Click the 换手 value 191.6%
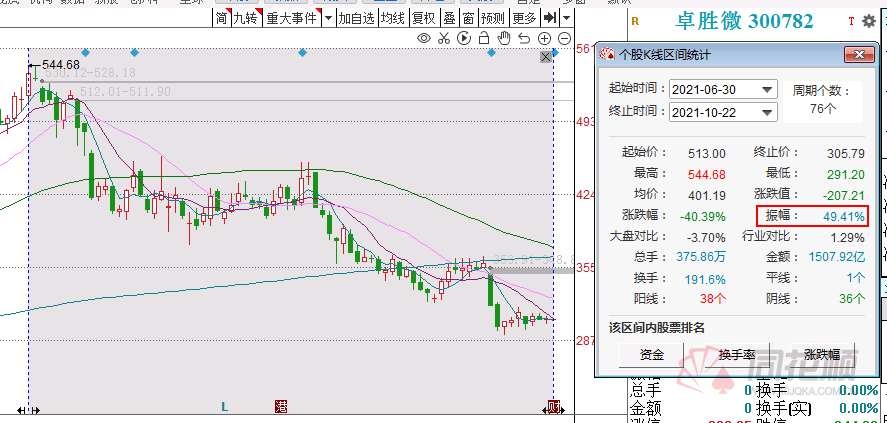887x423 pixels. pos(705,279)
